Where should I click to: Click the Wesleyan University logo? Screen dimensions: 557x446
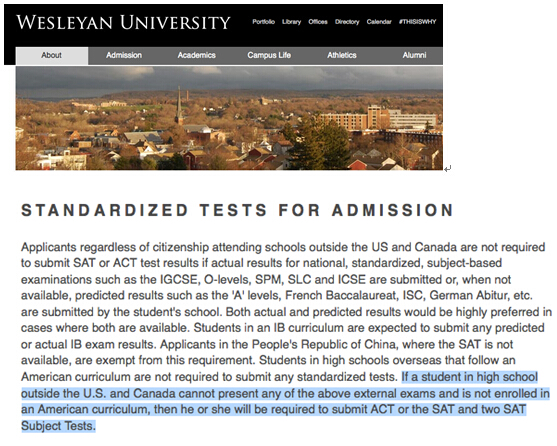point(123,22)
